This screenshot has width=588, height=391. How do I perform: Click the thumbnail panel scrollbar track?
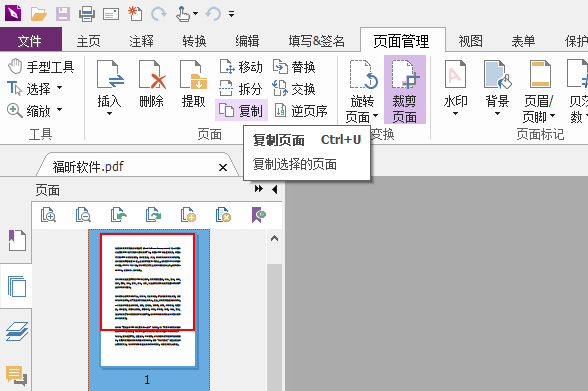274,327
